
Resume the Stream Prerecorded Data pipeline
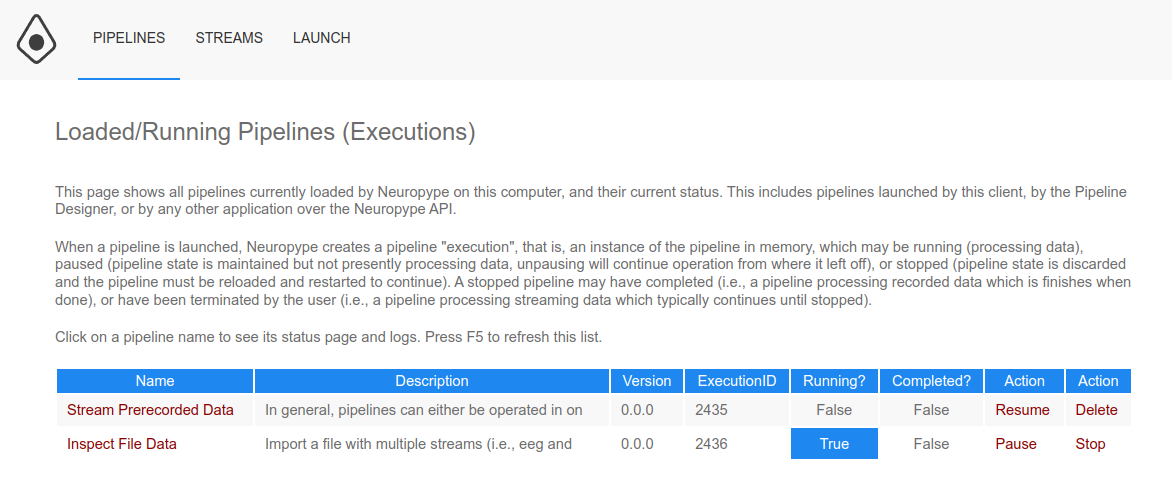pos(1022,410)
